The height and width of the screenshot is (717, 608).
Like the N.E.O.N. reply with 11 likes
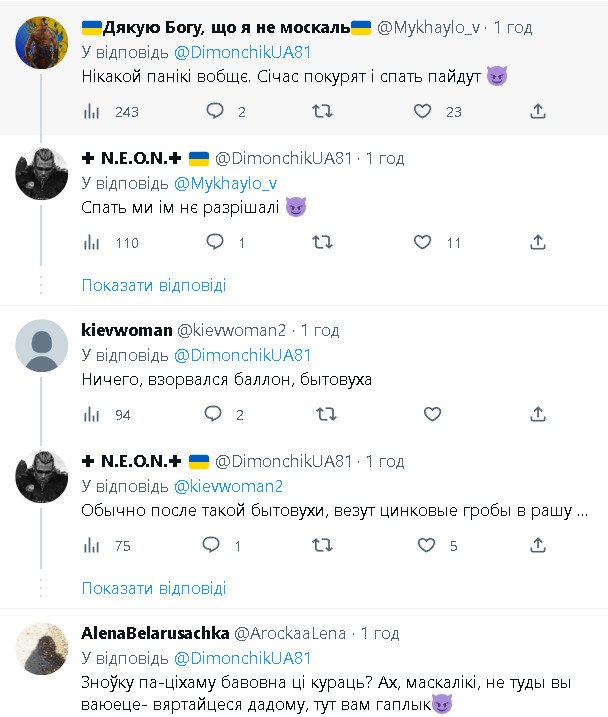424,242
